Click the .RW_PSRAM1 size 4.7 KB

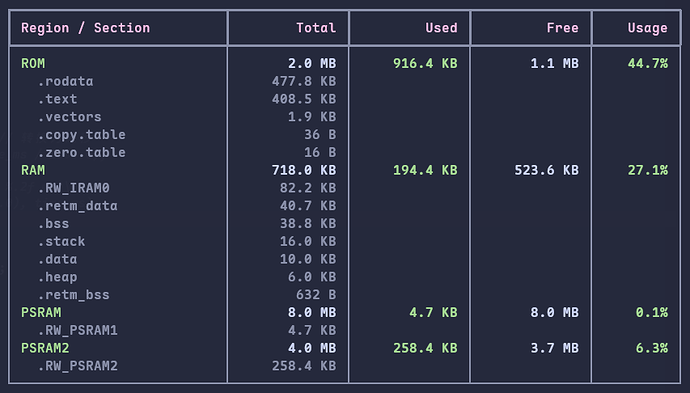[x=312, y=330]
